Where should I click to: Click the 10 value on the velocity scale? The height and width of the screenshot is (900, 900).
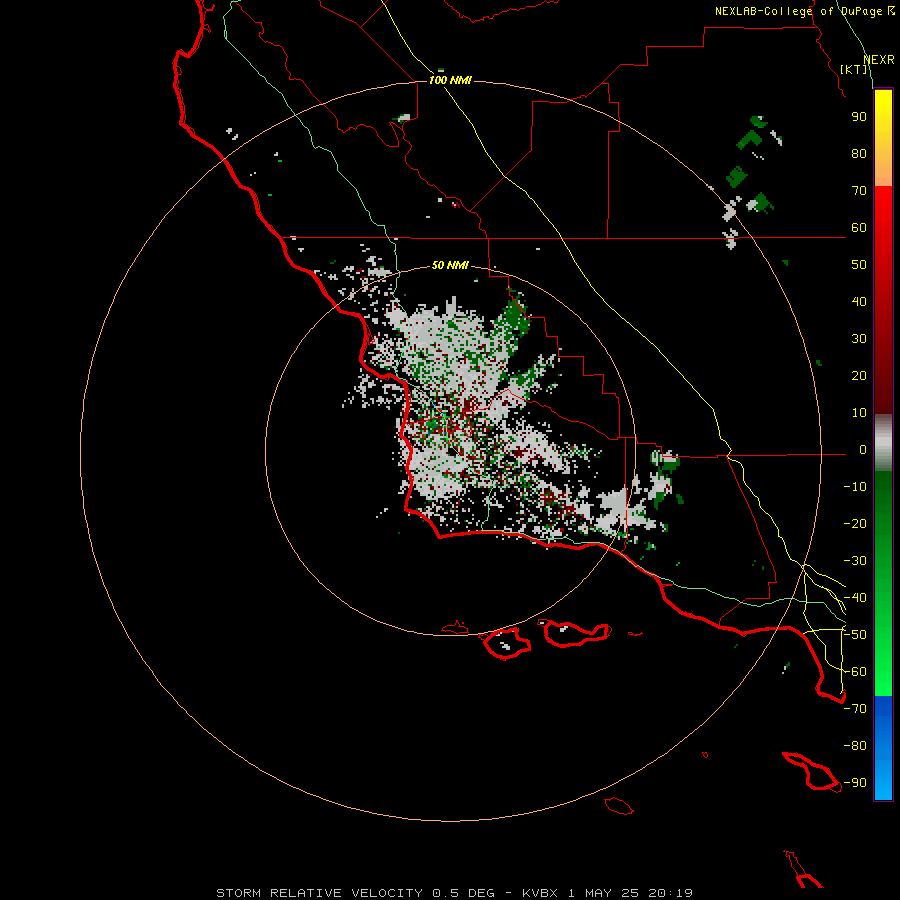pos(859,413)
